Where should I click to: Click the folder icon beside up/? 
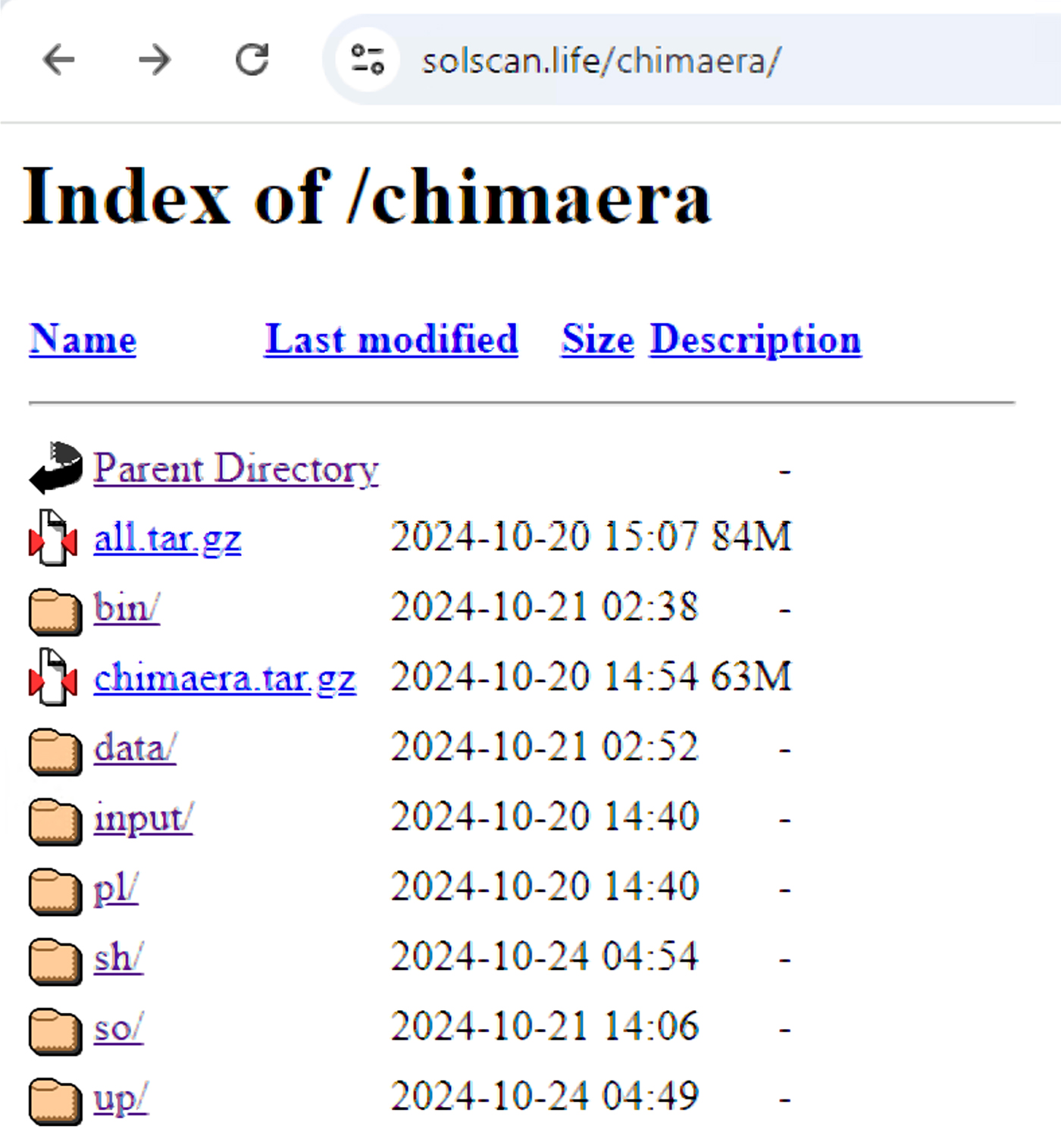(55, 1101)
